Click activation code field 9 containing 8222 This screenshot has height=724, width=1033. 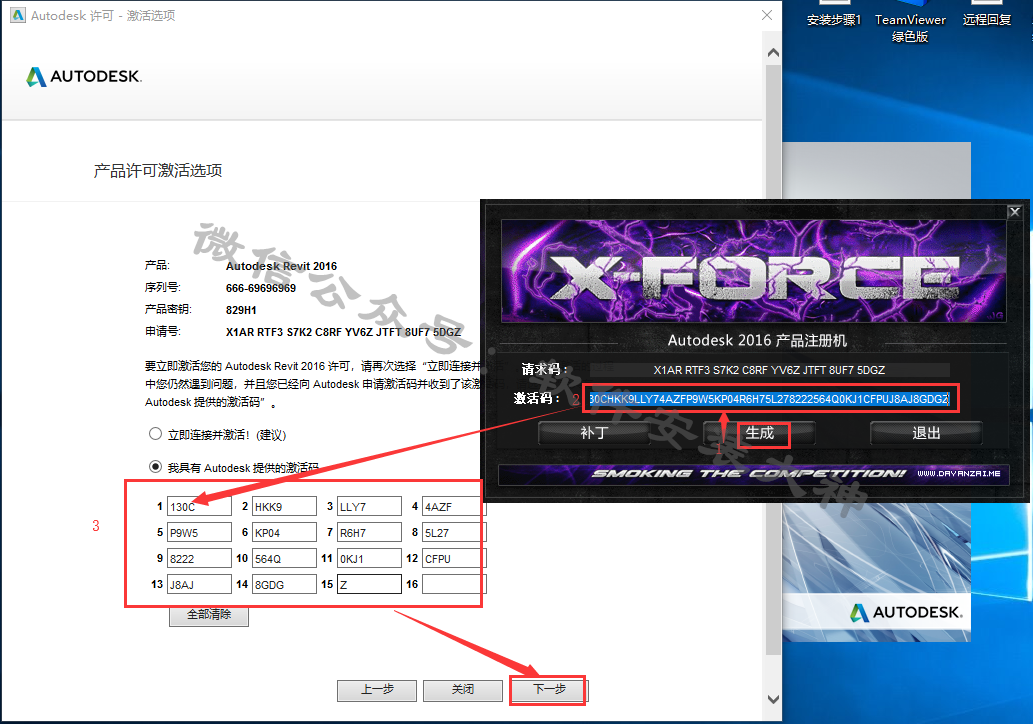pyautogui.click(x=199, y=558)
